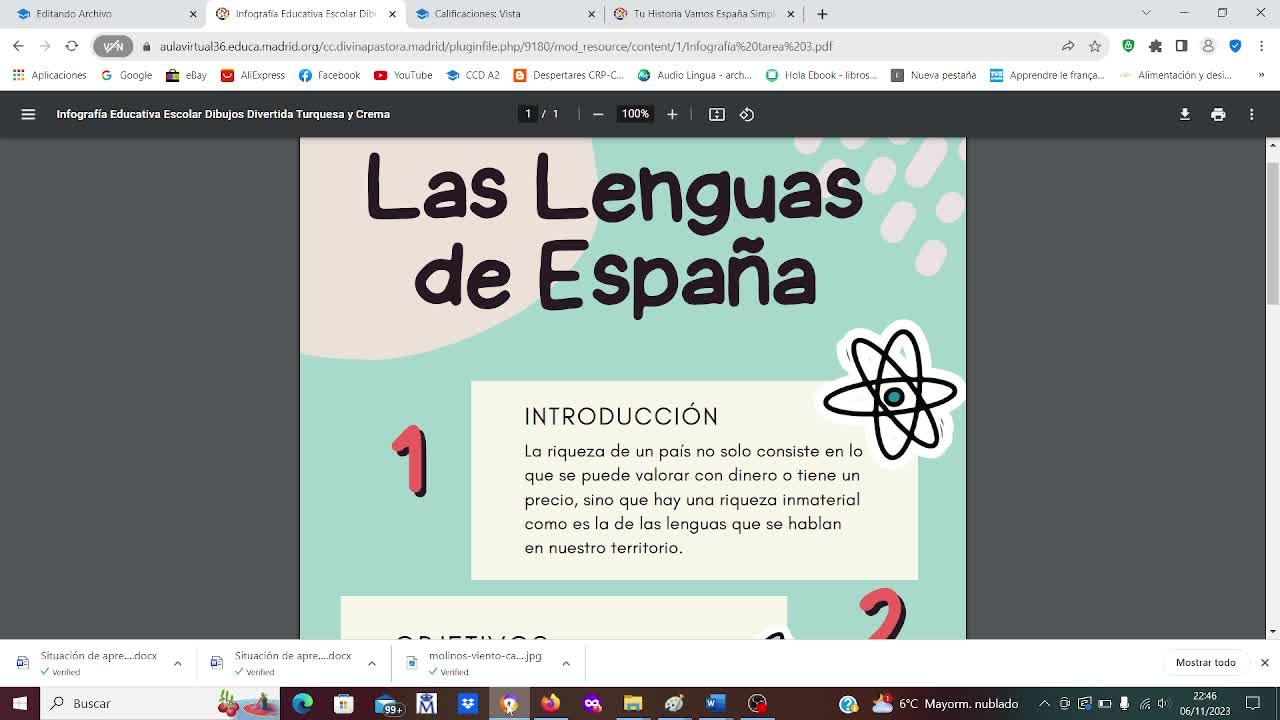Open the Google bookmark
Viewport: 1280px width, 720px height.
click(x=126, y=75)
